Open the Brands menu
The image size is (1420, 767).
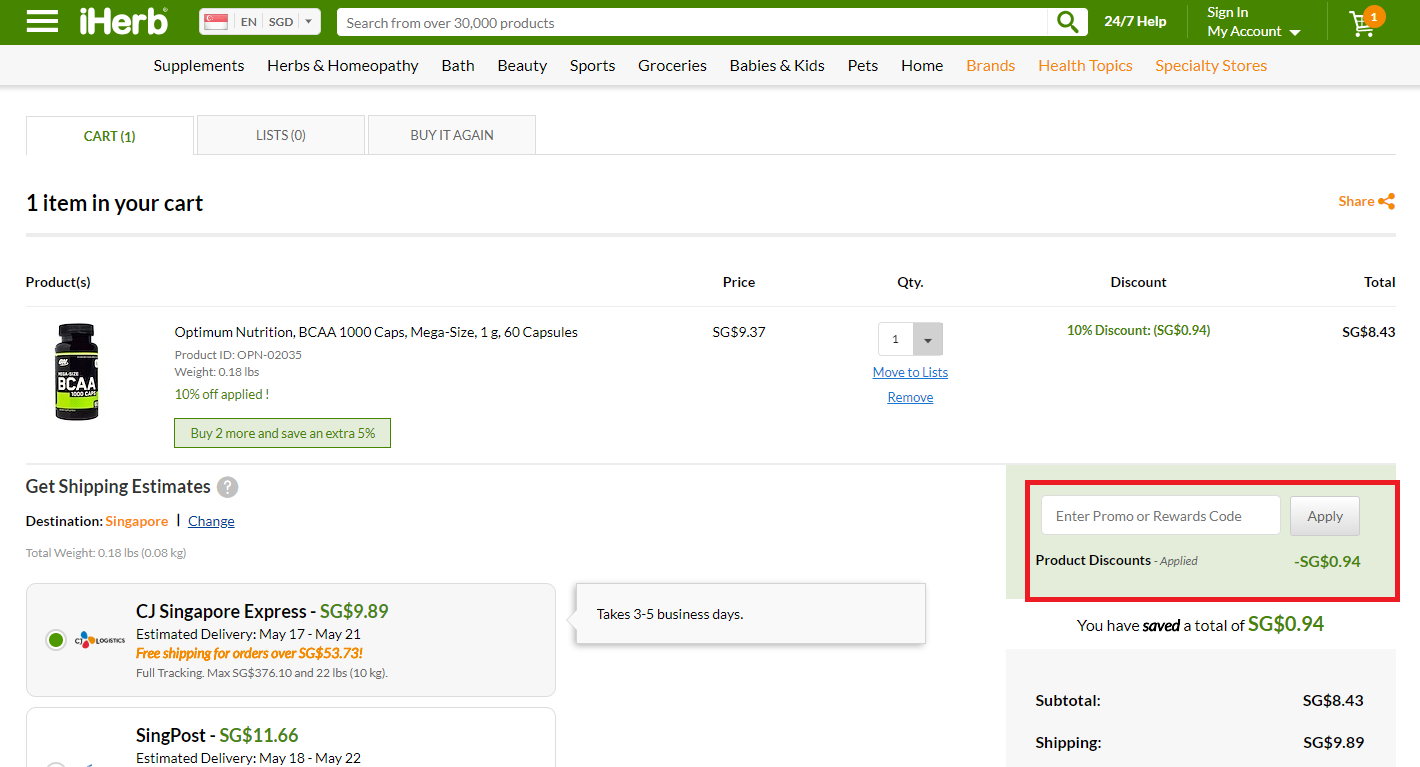(x=990, y=66)
